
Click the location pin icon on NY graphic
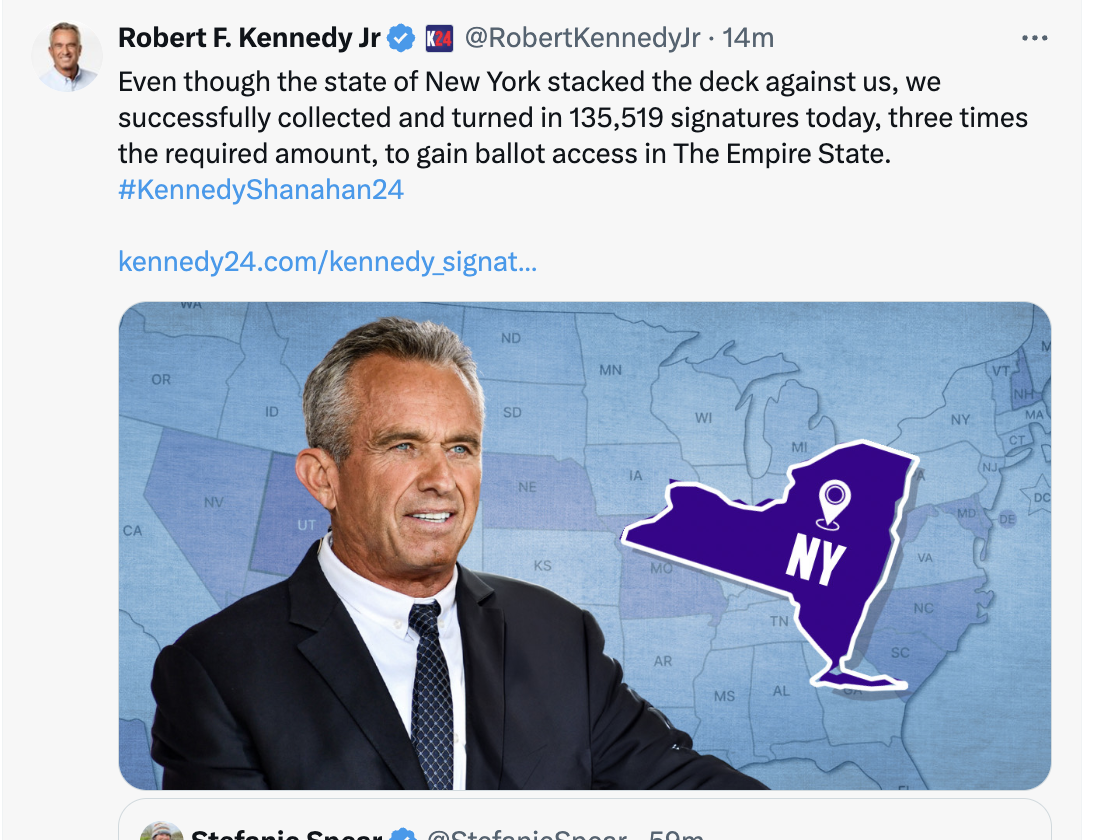point(834,504)
